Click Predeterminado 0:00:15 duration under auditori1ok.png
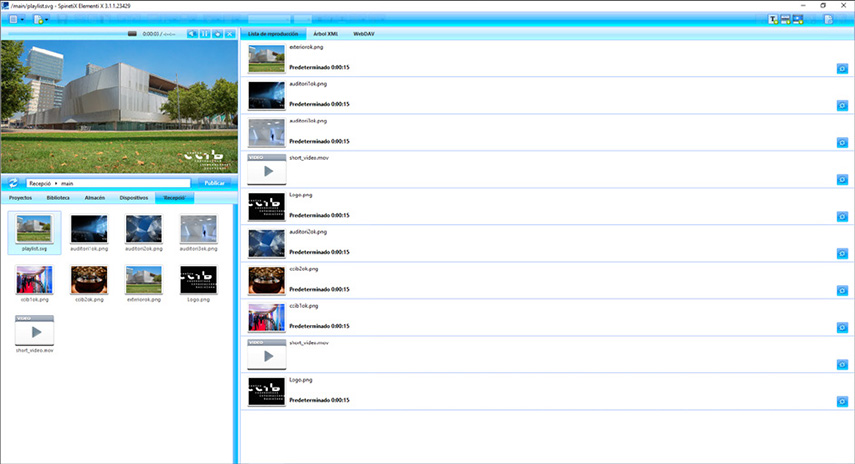Viewport: 855px width, 464px height. pos(320,104)
